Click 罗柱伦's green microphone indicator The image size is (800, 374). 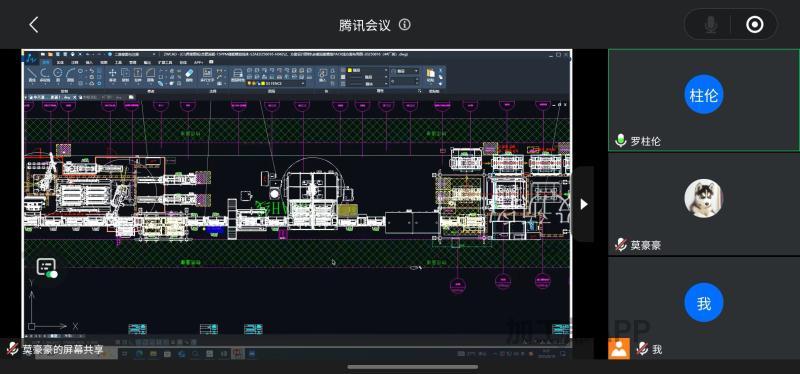click(620, 141)
